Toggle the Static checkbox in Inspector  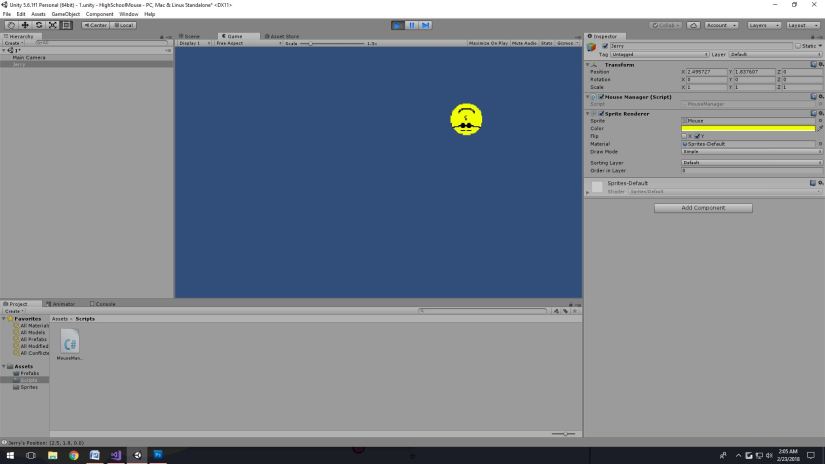click(x=798, y=46)
